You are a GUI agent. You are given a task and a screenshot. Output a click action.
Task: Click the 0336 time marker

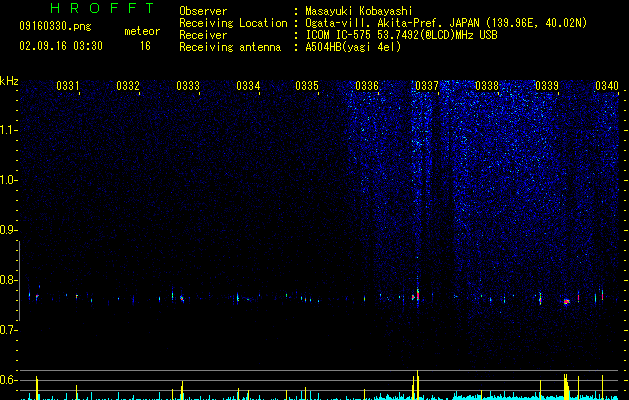367,85
